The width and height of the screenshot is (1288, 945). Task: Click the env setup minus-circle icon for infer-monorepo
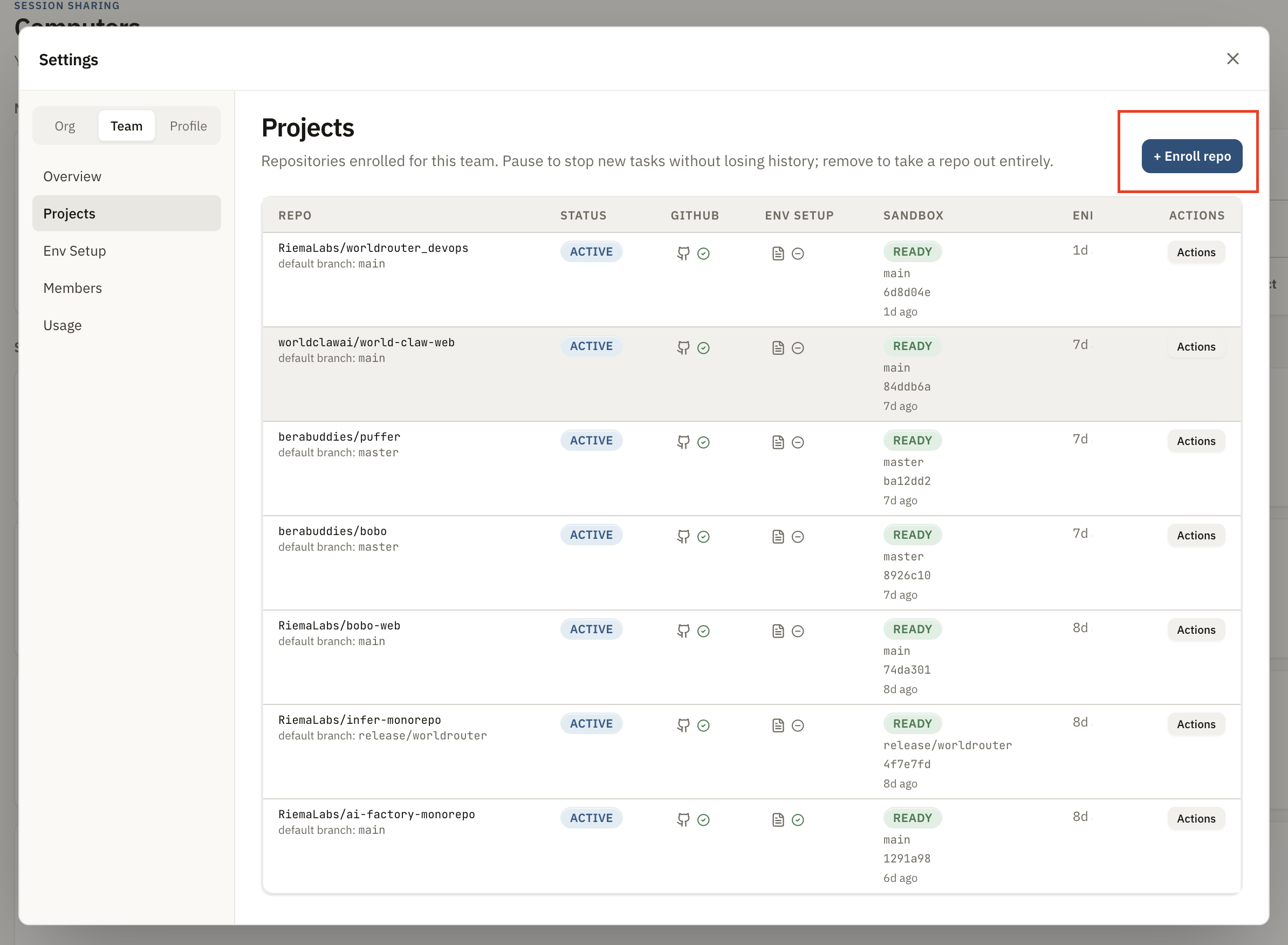click(798, 725)
